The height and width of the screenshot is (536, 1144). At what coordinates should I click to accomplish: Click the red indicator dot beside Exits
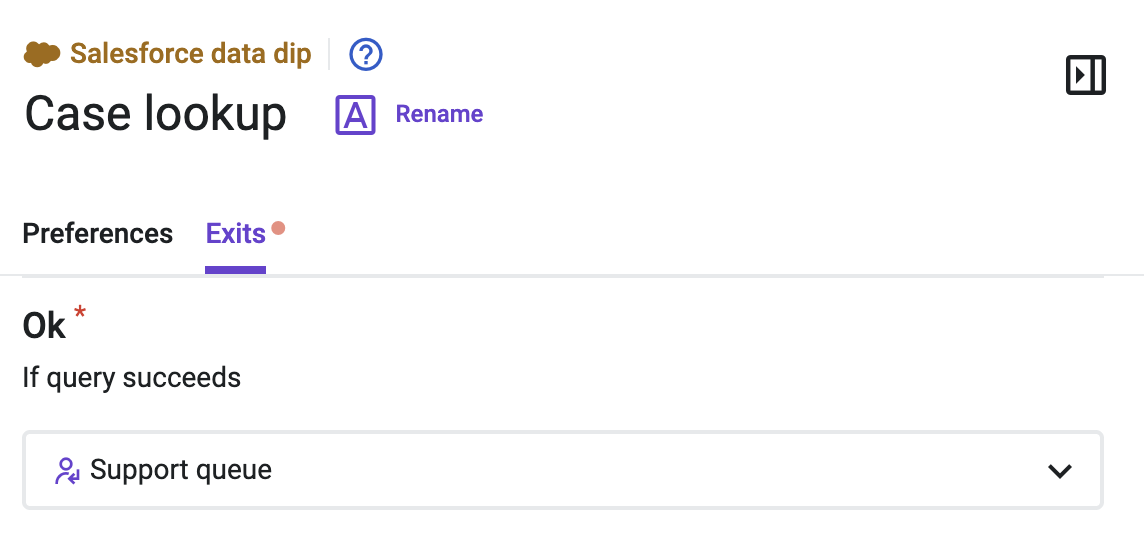click(x=278, y=228)
